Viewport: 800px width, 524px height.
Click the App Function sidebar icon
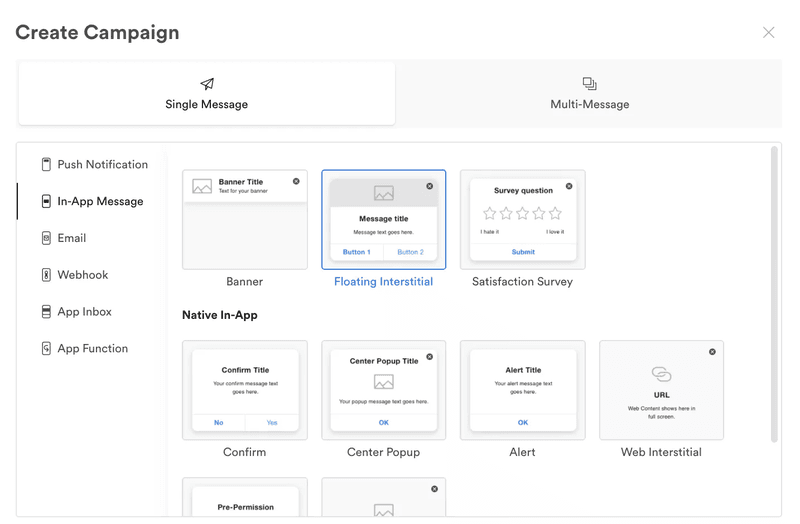coord(46,349)
